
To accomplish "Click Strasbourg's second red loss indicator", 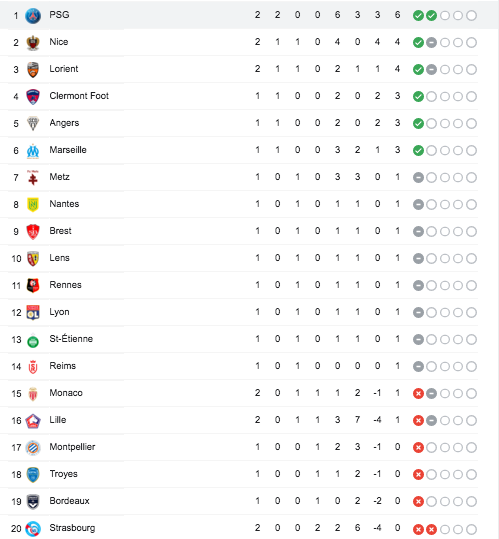I will (431, 529).
